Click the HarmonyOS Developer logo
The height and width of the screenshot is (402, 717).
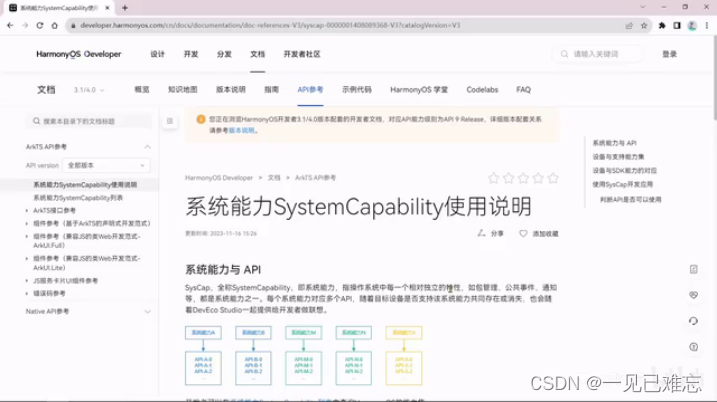(x=79, y=54)
